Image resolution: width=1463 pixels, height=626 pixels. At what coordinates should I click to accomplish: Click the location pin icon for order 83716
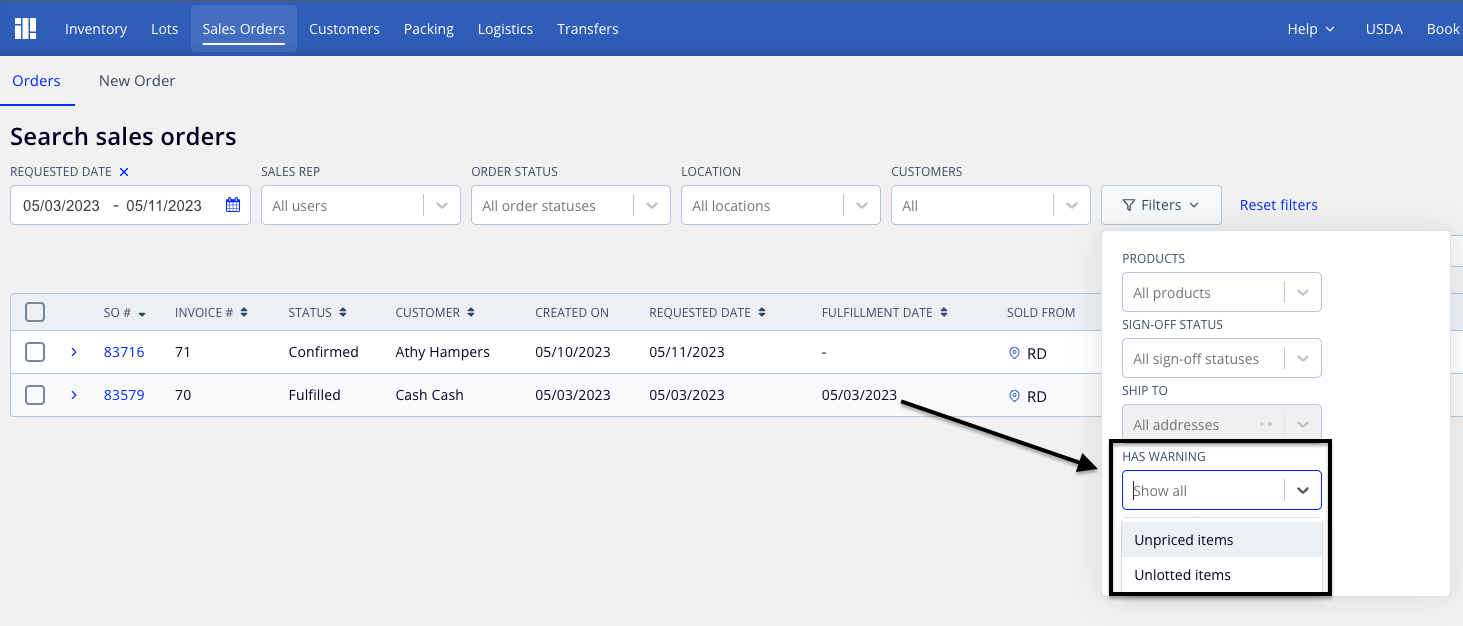pos(1014,353)
